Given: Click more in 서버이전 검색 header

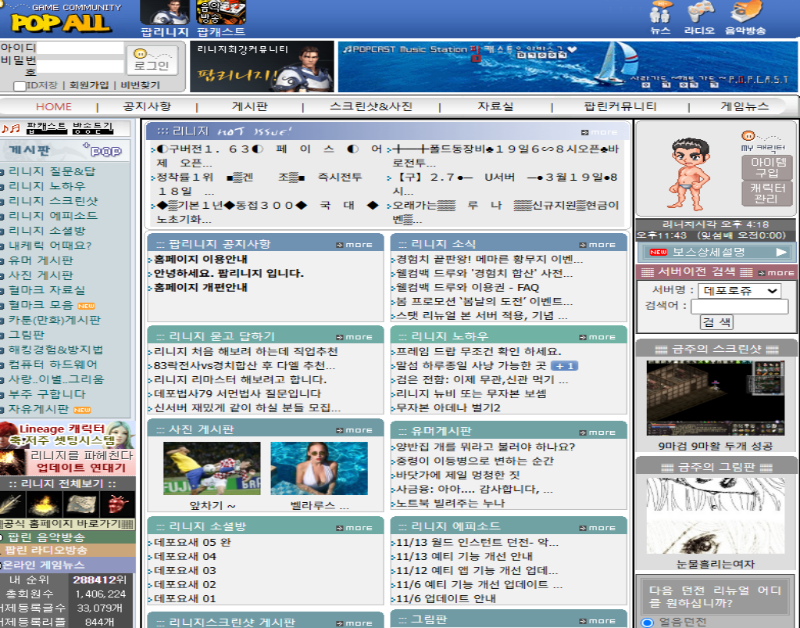Looking at the screenshot, I should click(x=776, y=272).
